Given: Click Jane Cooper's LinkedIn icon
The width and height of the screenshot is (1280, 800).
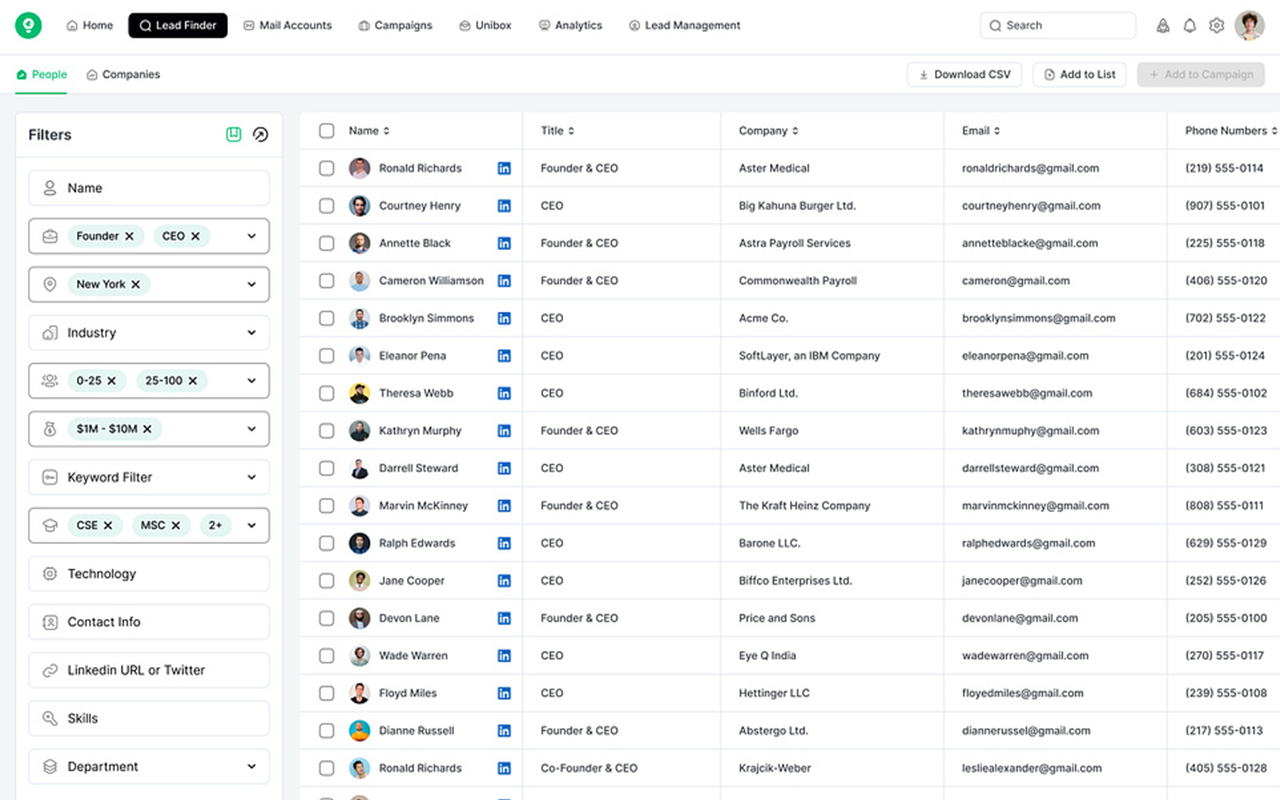Looking at the screenshot, I should pyautogui.click(x=504, y=580).
